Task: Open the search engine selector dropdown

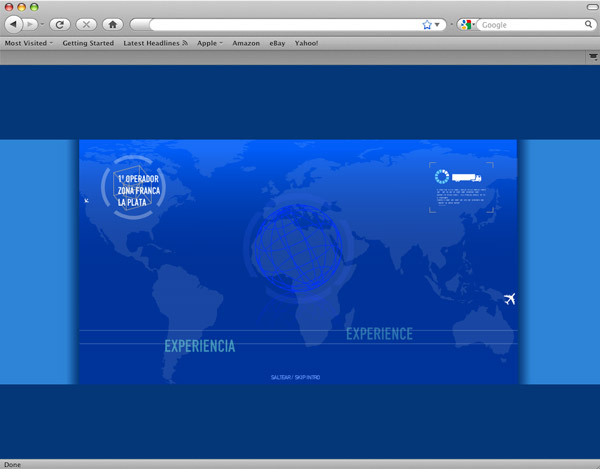Action: coord(468,23)
